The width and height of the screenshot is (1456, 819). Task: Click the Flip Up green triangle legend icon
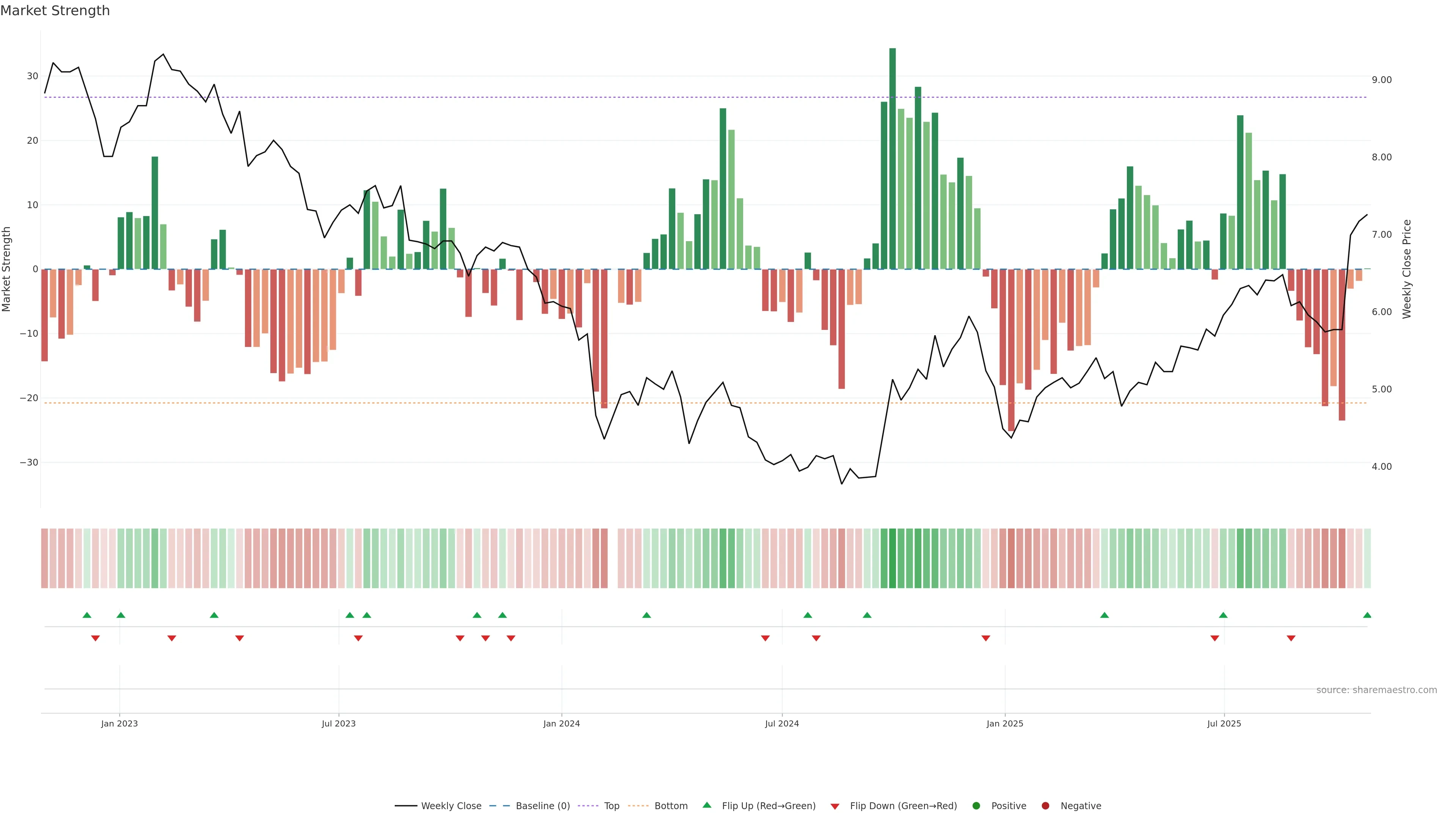[x=706, y=805]
